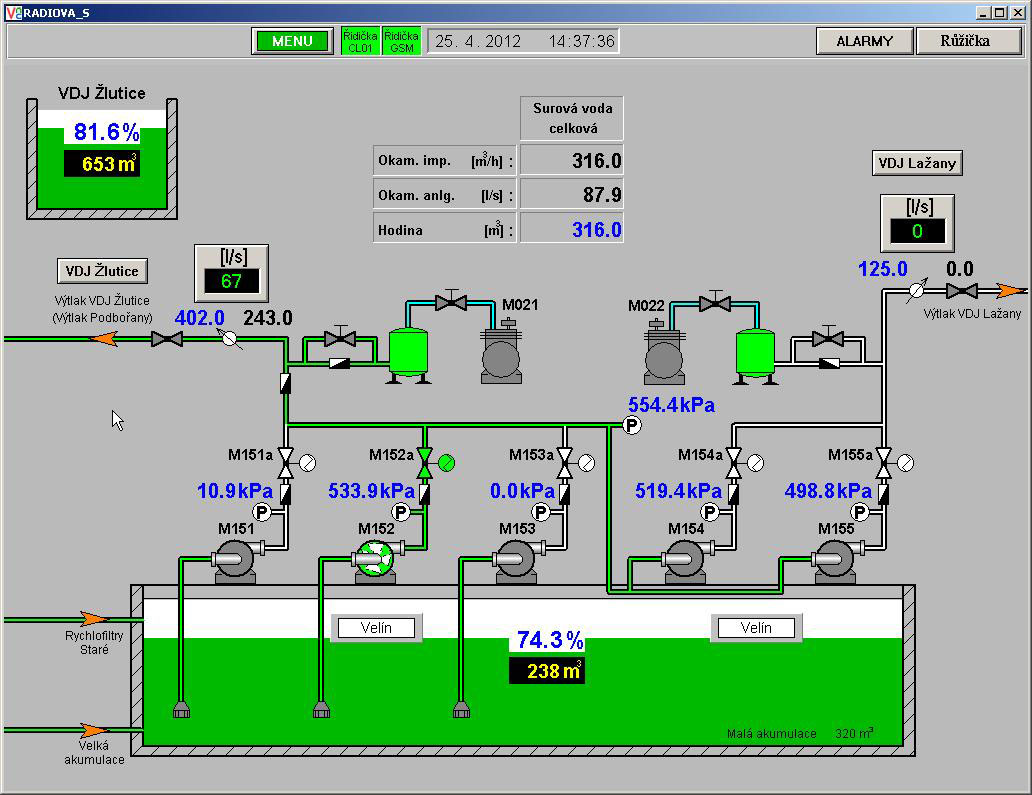
Task: Click Řídička CL01 status indicator
Action: coord(360,41)
